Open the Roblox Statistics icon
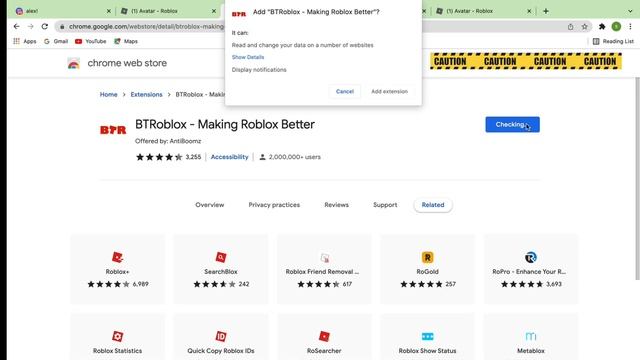The height and width of the screenshot is (360, 640). pos(118,336)
